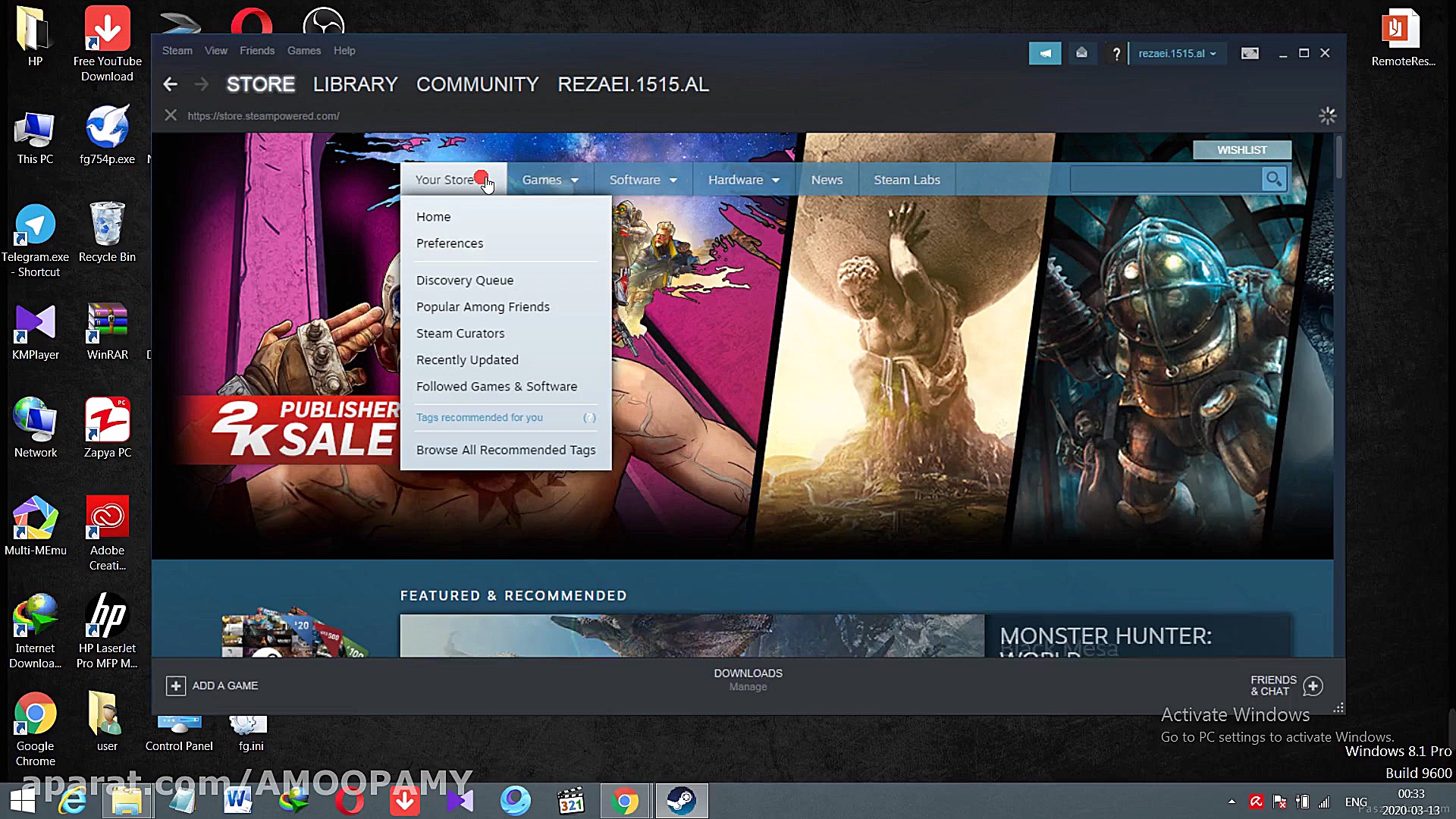Image resolution: width=1456 pixels, height=819 pixels.
Task: Expand the Hardware store dropdown
Action: coord(743,180)
